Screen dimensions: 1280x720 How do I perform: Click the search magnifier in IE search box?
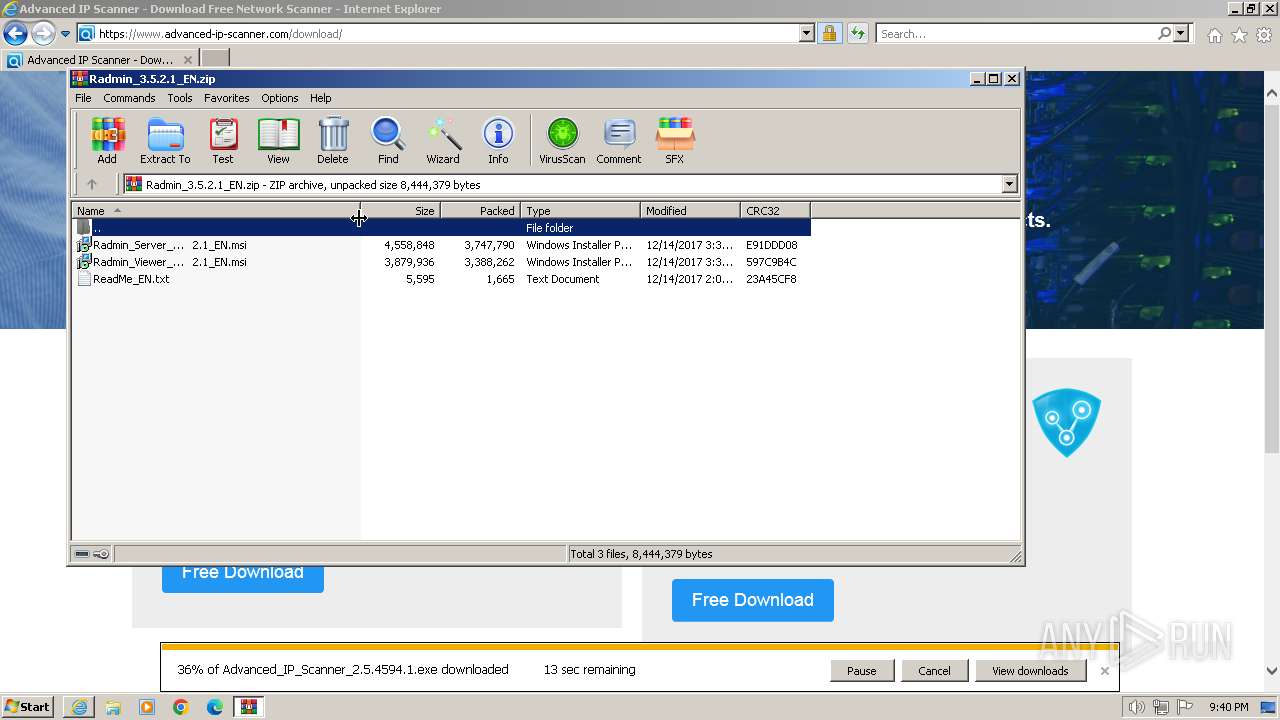1164,33
